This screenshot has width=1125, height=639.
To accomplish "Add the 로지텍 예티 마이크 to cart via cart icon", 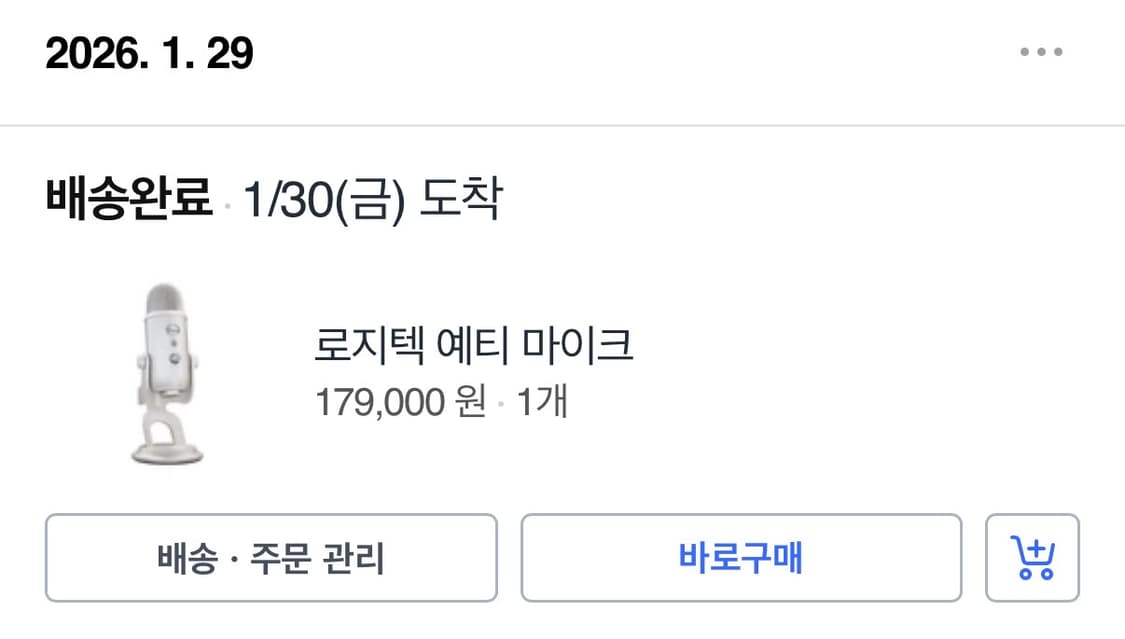I will [1034, 558].
